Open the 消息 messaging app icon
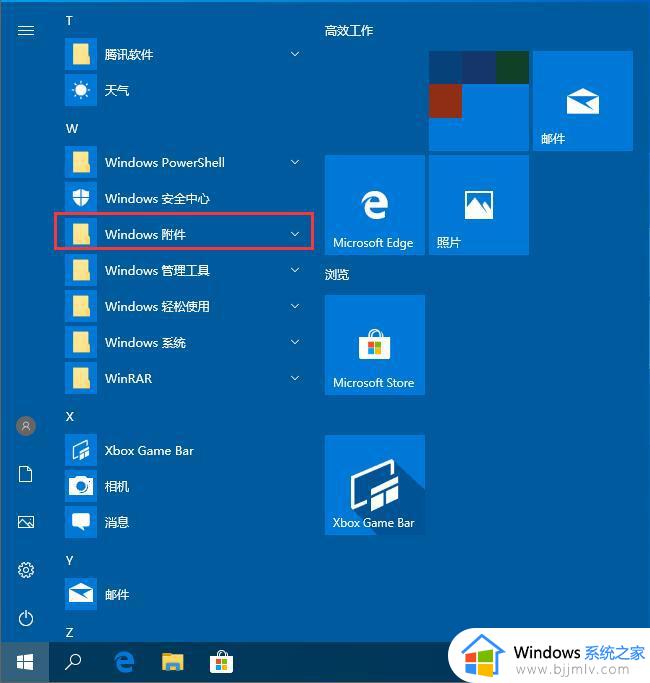 [81, 522]
